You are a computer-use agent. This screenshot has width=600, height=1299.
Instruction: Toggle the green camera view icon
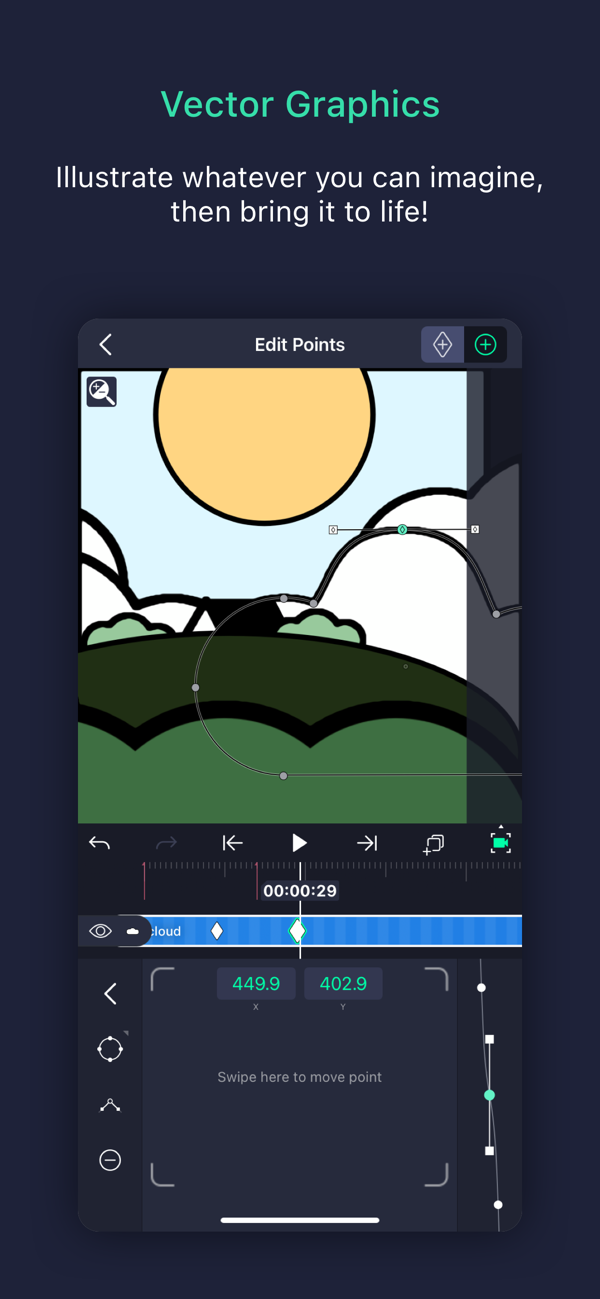pos(500,843)
